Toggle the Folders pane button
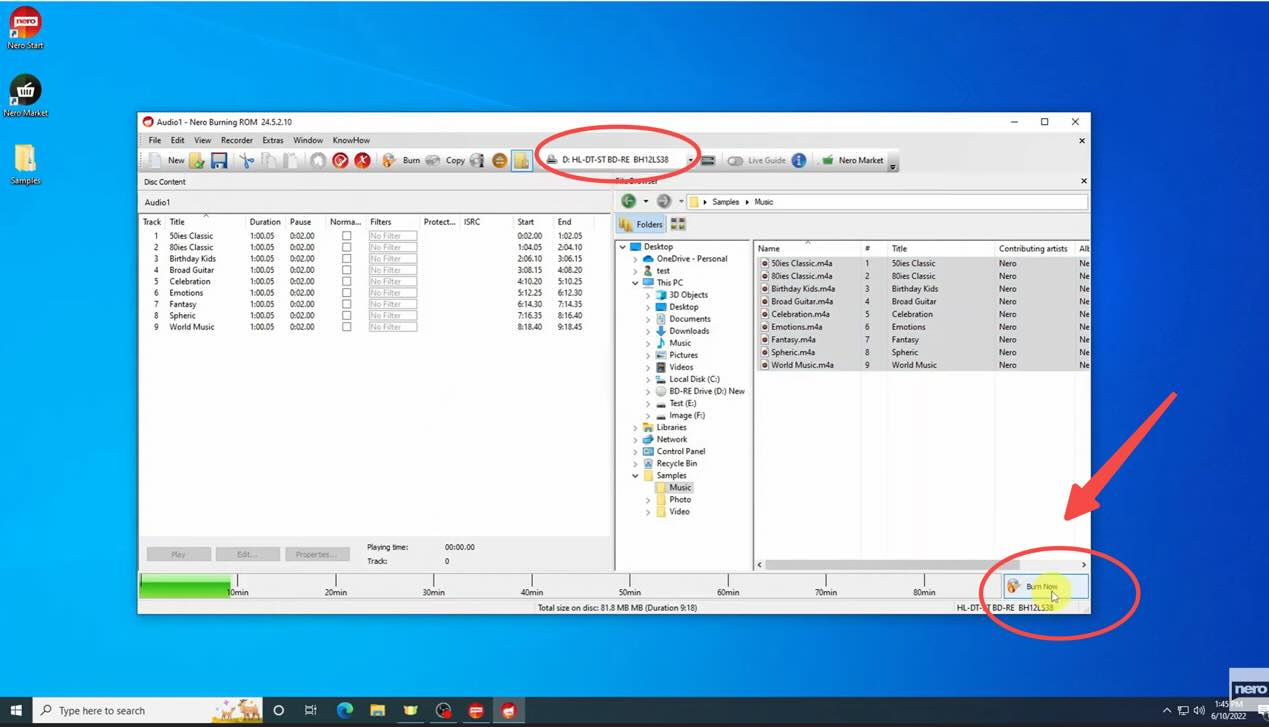This screenshot has width=1269, height=727. pyautogui.click(x=641, y=224)
